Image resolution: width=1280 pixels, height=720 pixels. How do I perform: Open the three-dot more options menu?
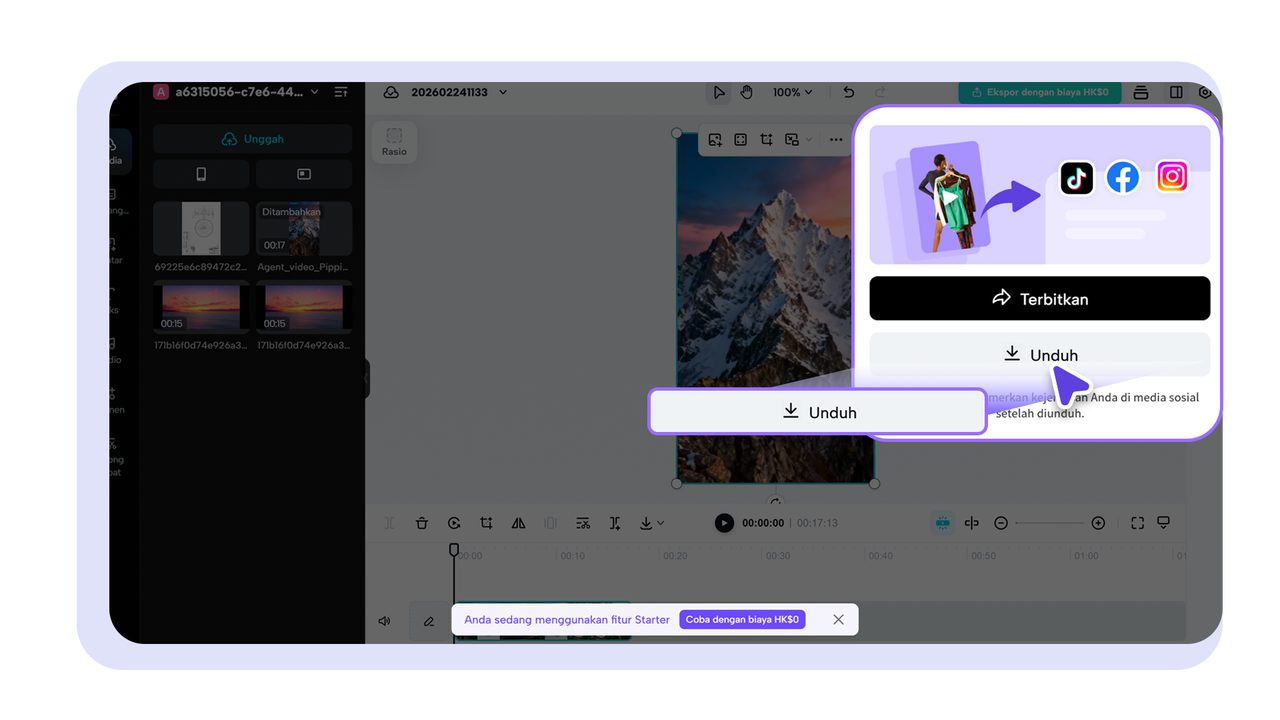click(836, 140)
